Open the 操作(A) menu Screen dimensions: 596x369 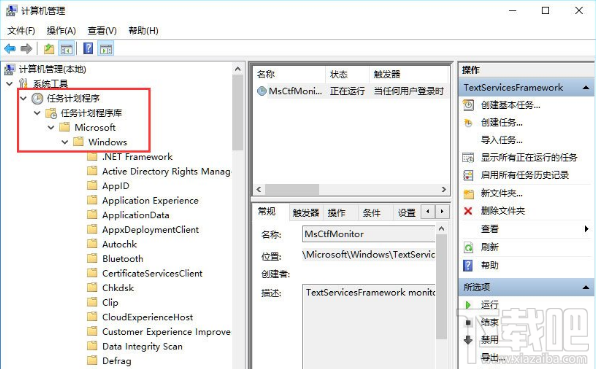(x=61, y=31)
